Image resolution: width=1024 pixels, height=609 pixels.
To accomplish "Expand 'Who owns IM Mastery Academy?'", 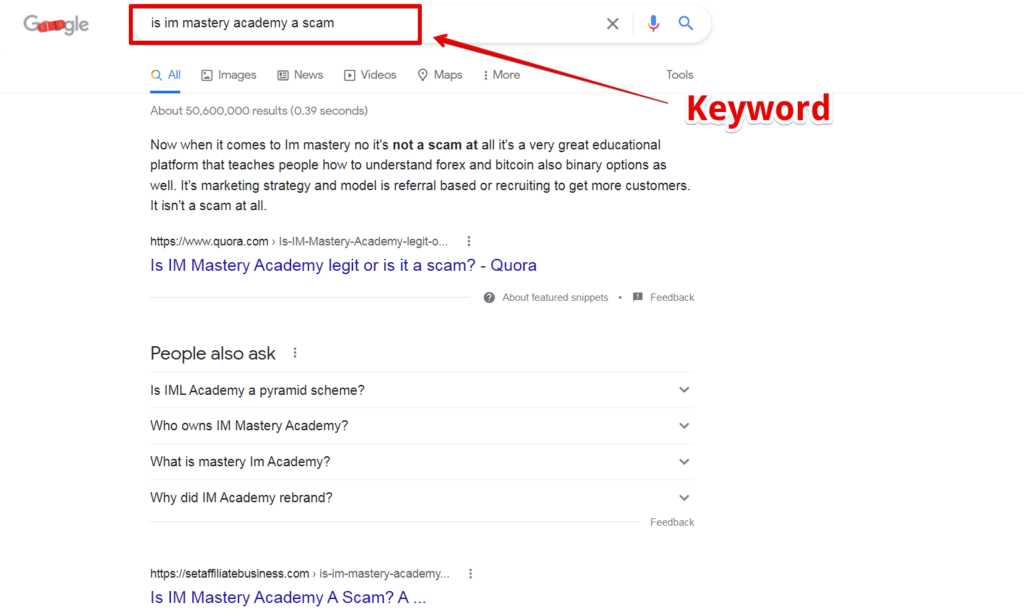I will (x=422, y=426).
